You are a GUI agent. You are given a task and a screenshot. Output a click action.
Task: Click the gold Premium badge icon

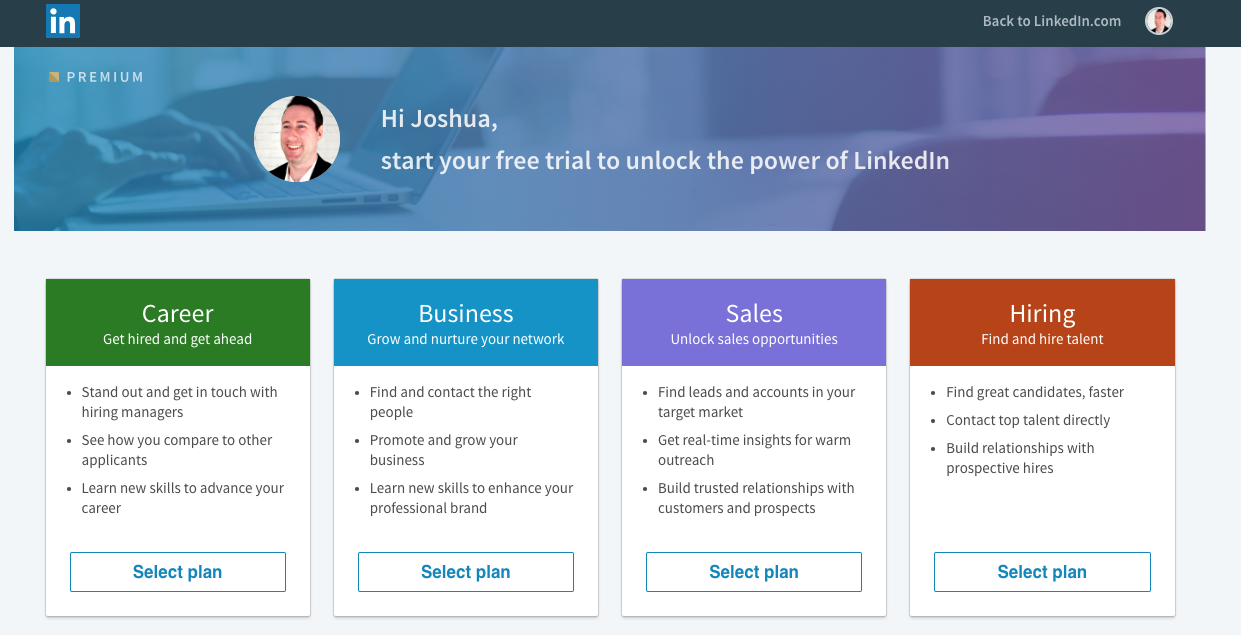tap(54, 77)
